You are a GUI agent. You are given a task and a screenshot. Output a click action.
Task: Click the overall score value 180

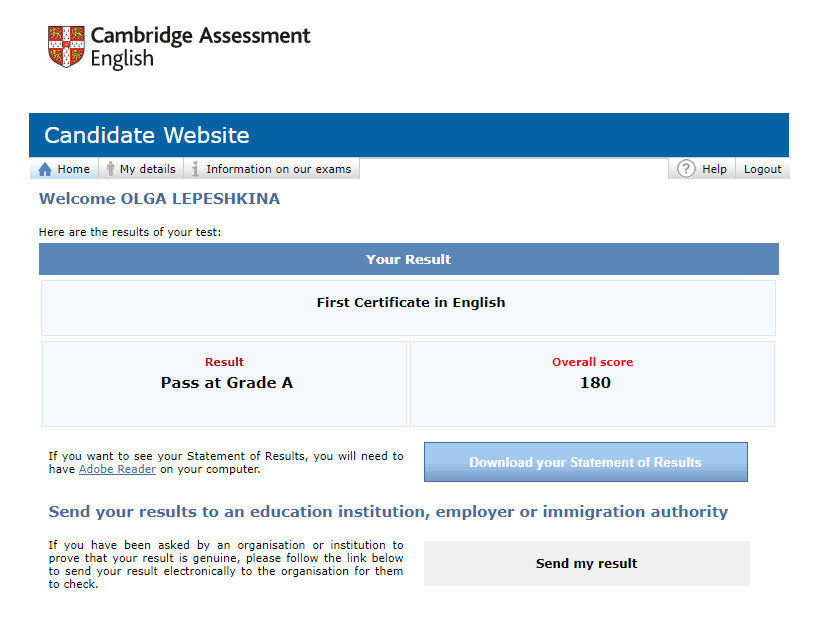point(595,383)
